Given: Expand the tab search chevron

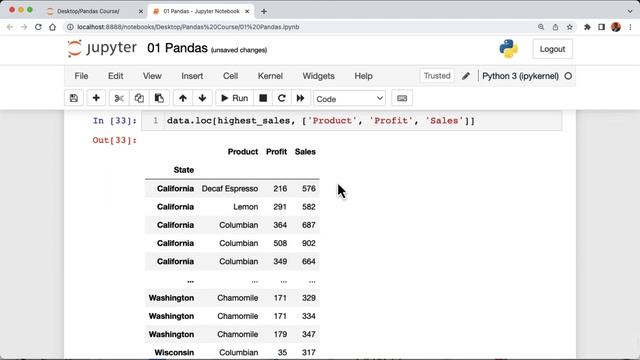Looking at the screenshot, I should (630, 11).
